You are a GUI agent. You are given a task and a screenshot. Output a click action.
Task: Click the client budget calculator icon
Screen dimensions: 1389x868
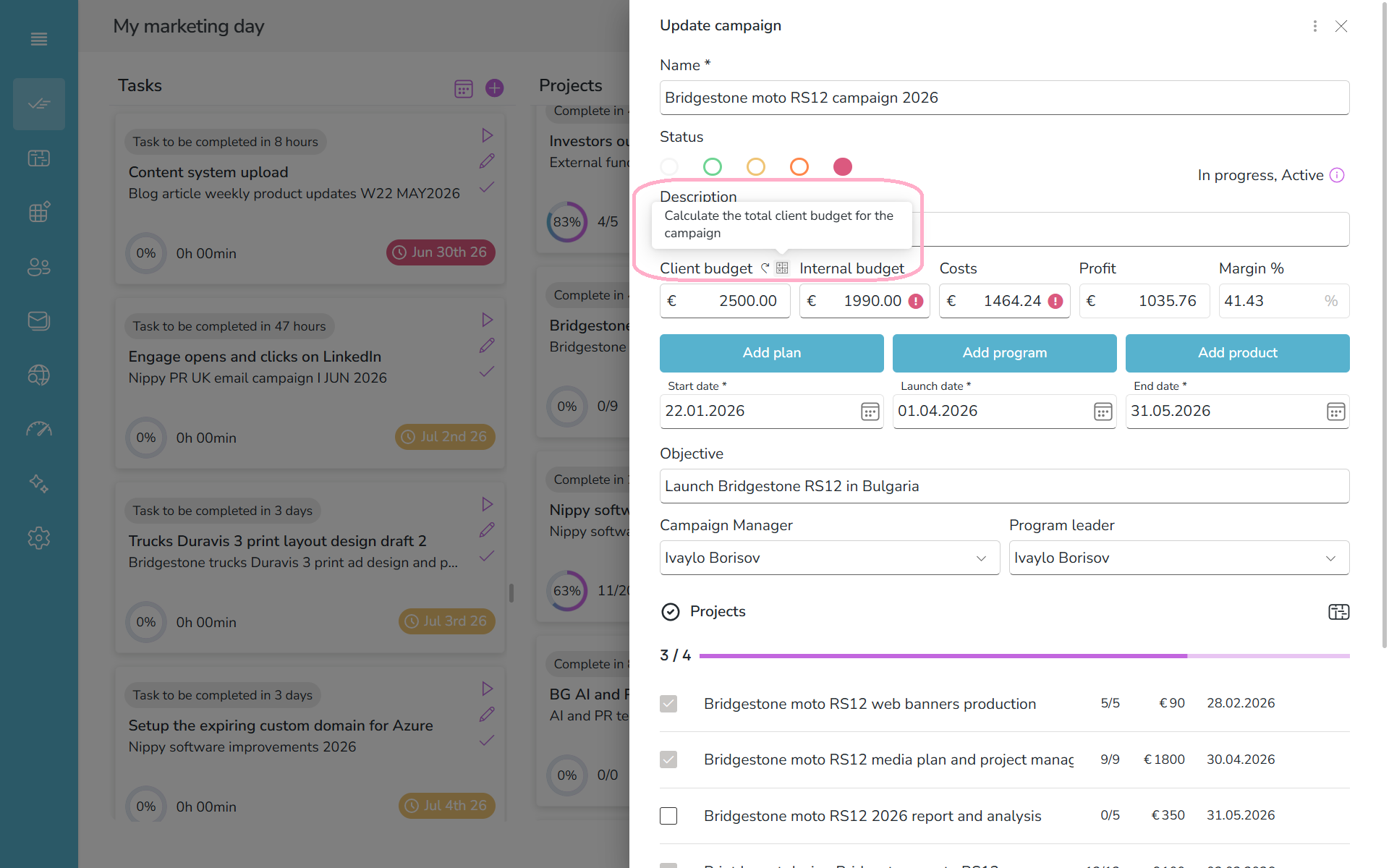click(x=782, y=268)
